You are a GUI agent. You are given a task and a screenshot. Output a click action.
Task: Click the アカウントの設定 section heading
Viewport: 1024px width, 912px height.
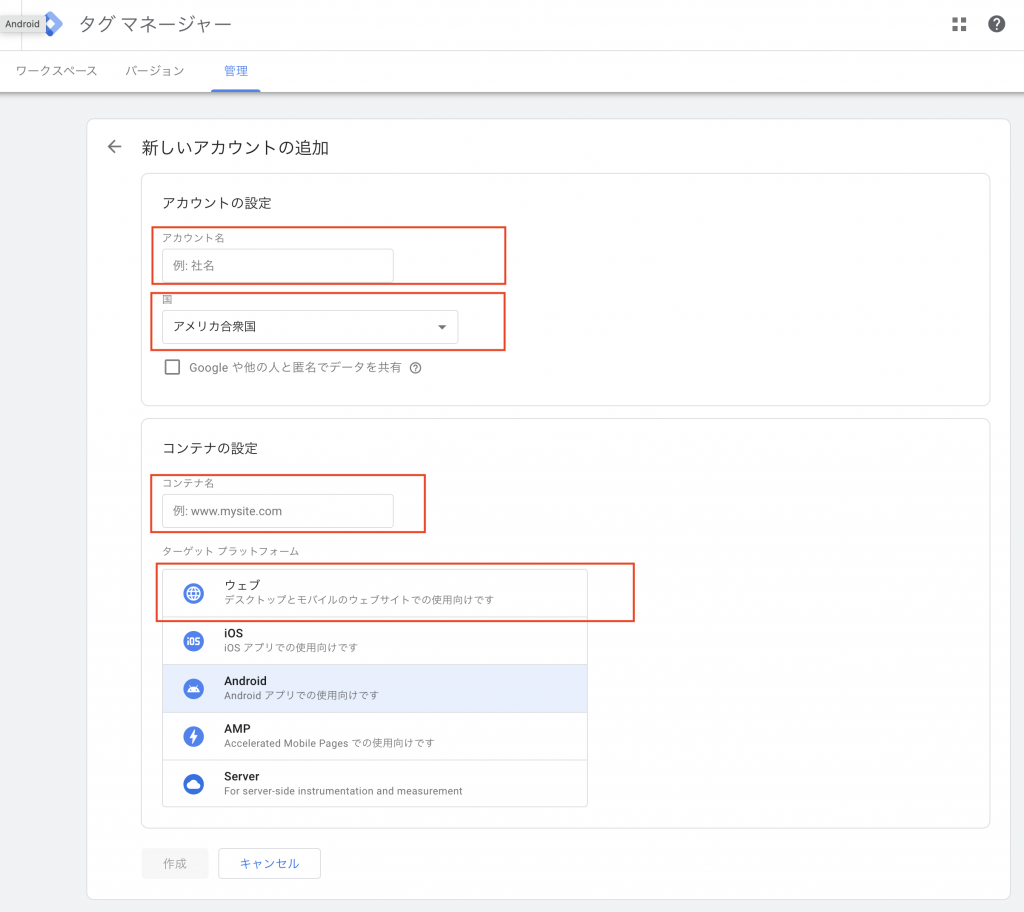click(217, 203)
